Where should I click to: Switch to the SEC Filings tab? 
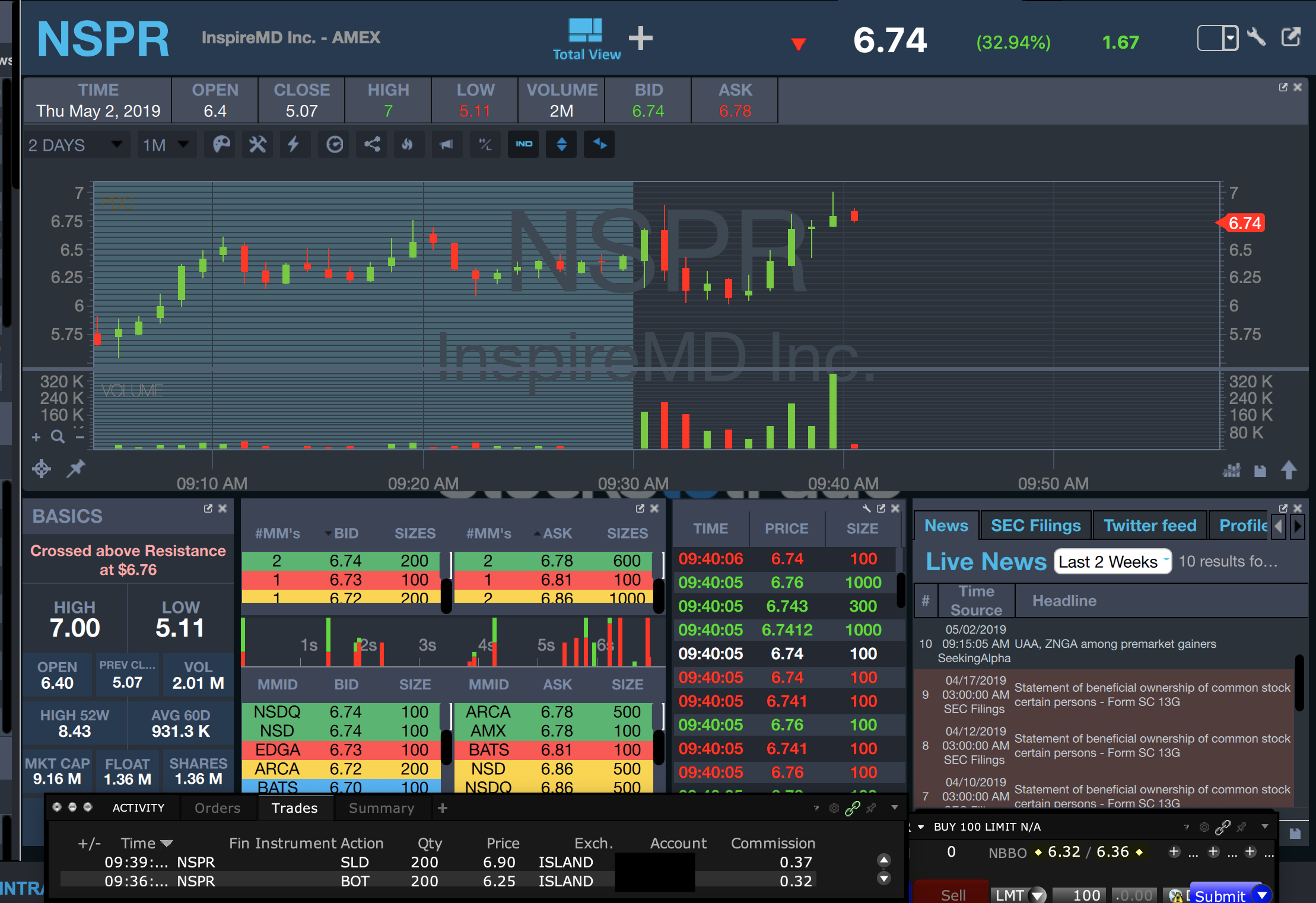(x=1035, y=526)
